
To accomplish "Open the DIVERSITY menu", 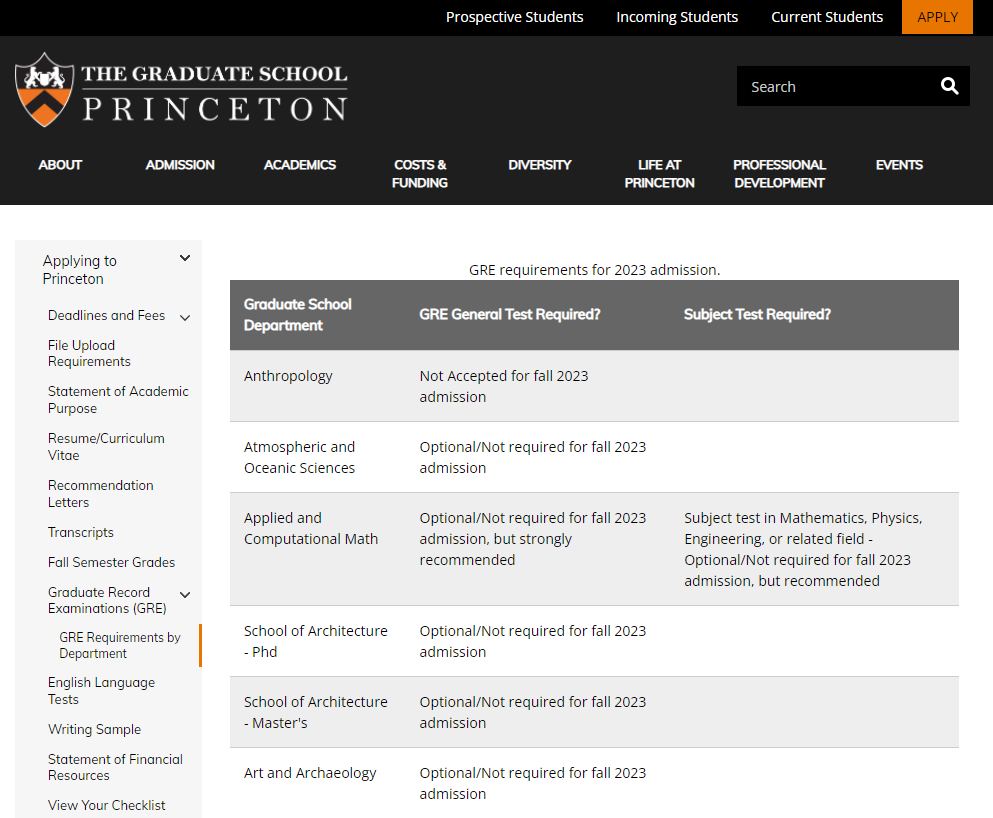I will tap(540, 165).
